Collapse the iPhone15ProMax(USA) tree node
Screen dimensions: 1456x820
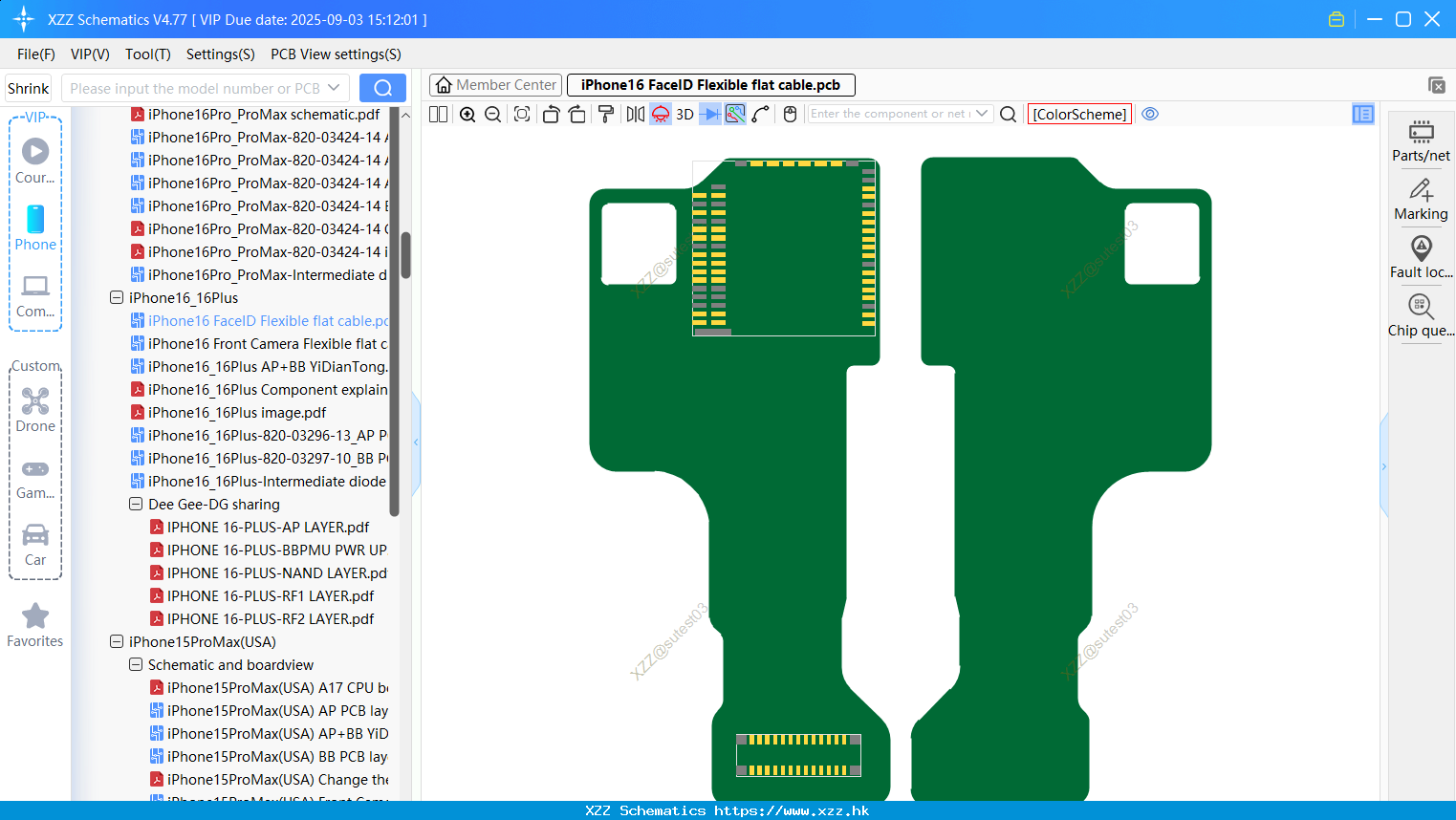point(117,641)
